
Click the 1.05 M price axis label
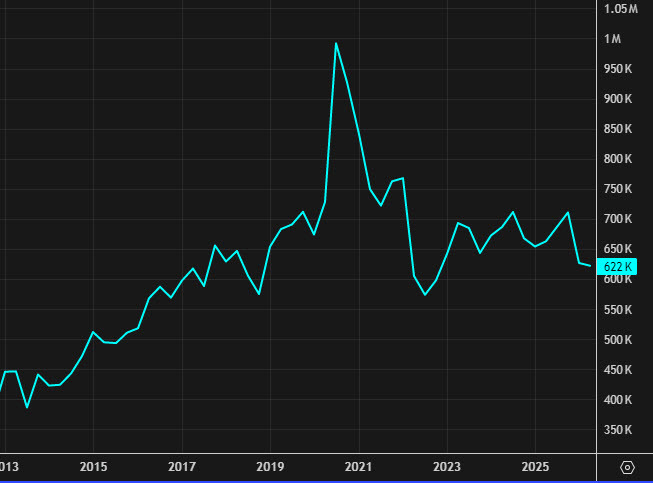[621, 9]
